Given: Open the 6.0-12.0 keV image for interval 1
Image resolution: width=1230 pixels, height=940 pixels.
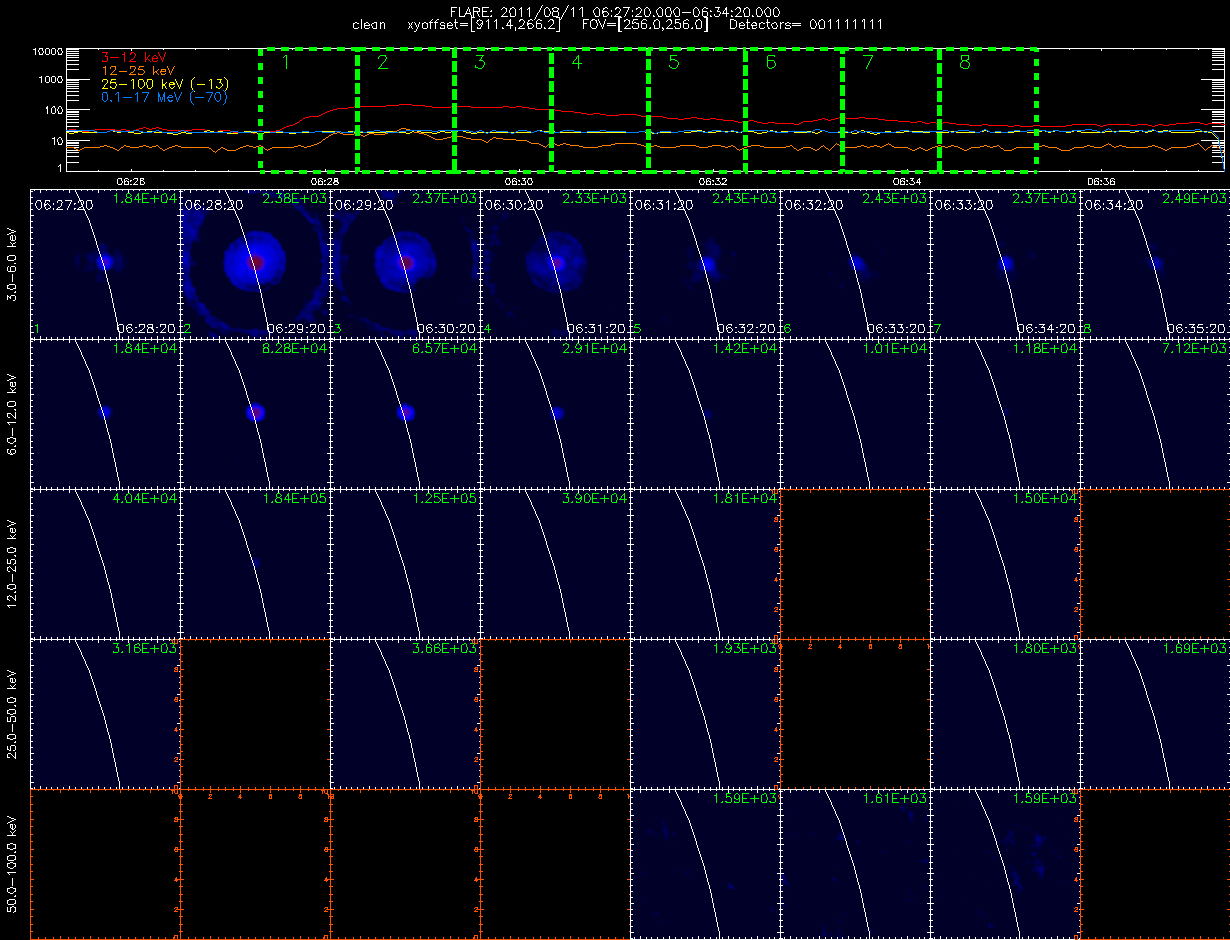Looking at the screenshot, I should click(105, 413).
